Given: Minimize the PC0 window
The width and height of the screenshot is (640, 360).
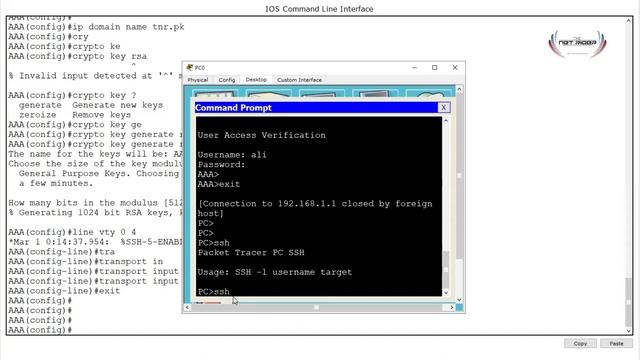Looking at the screenshot, I should pos(414,67).
